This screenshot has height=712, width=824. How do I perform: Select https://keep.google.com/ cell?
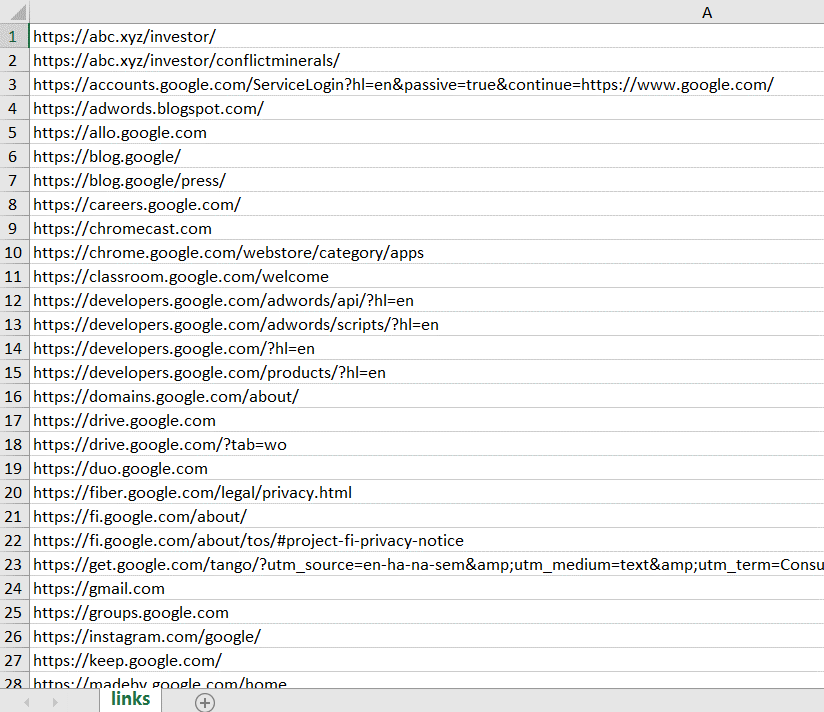coord(427,660)
